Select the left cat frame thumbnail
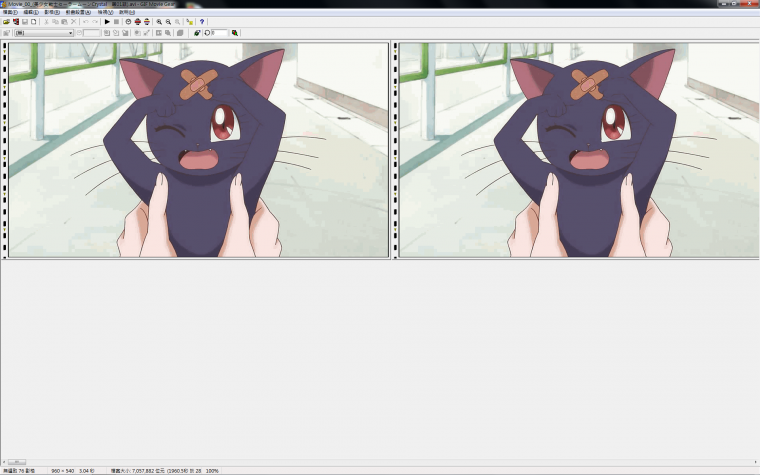Image resolution: width=760 pixels, height=475 pixels. [x=198, y=149]
